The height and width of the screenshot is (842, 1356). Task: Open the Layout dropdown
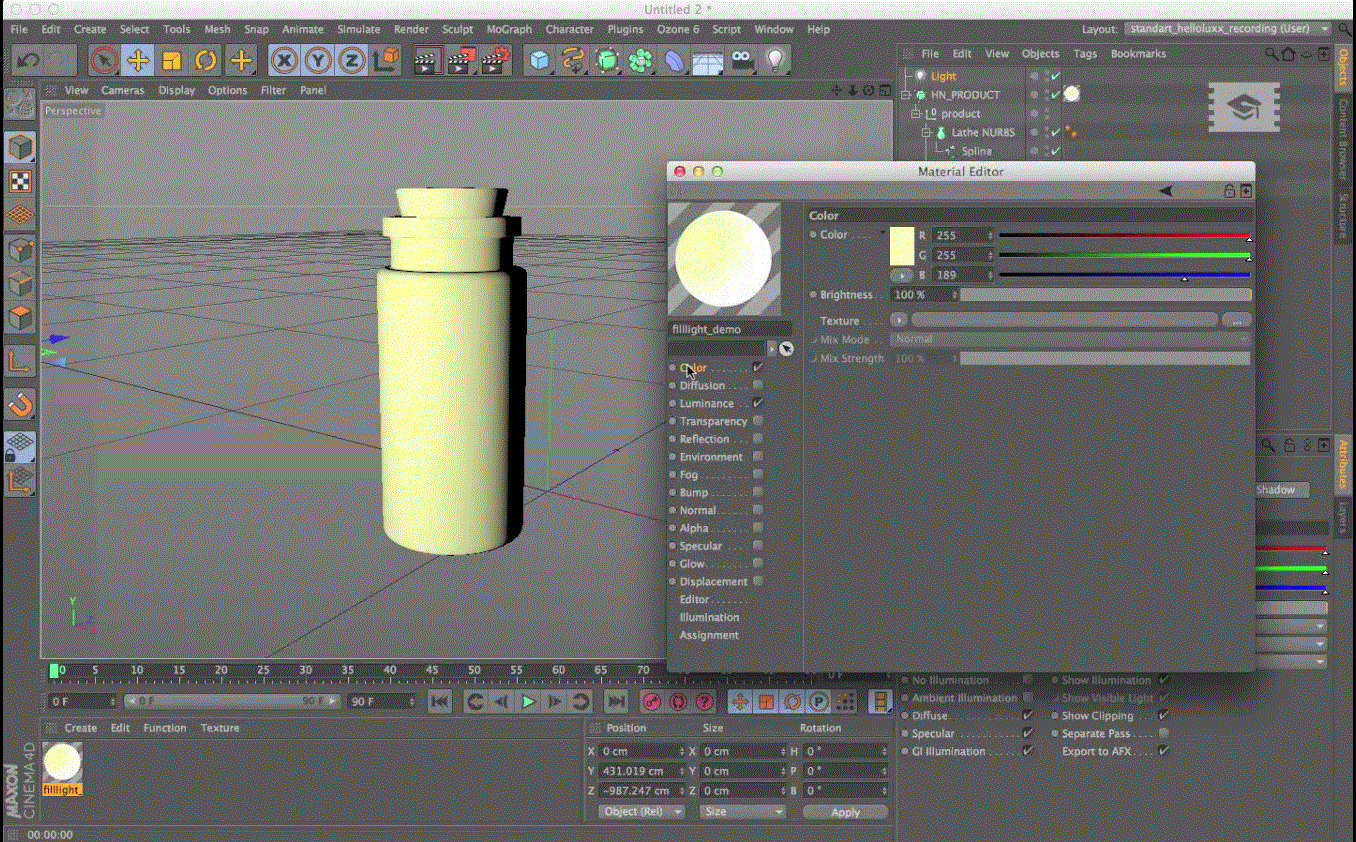tap(1228, 29)
